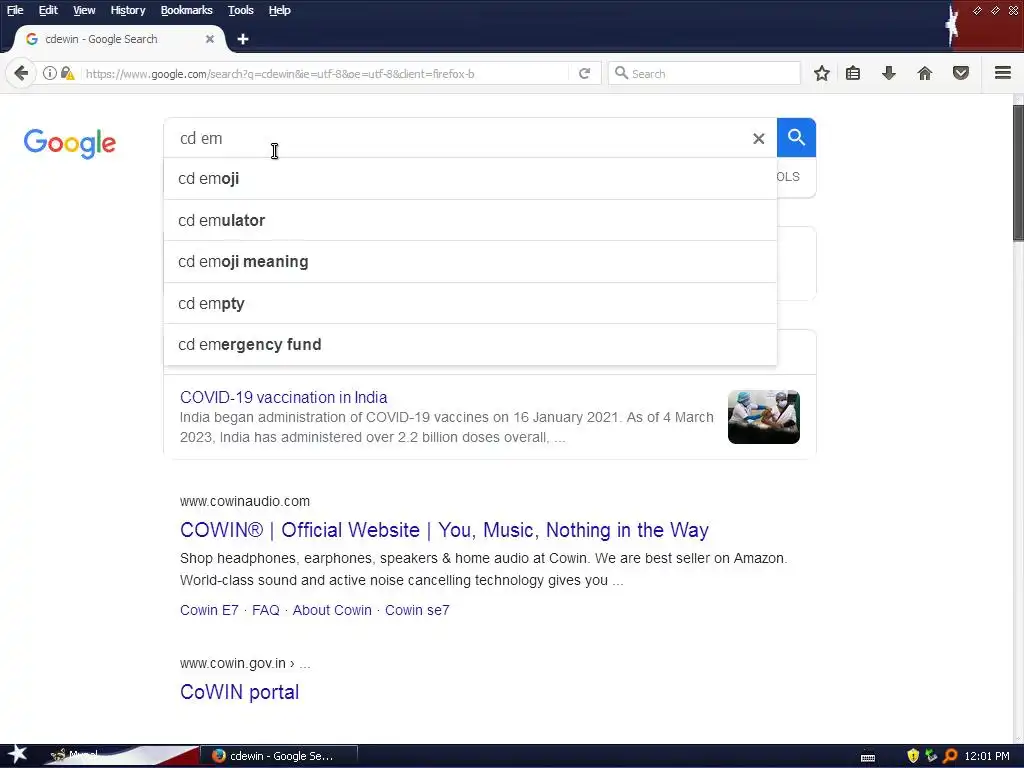This screenshot has width=1024, height=768.
Task: Focus the Firefox toolbar Search field
Action: tap(704, 73)
